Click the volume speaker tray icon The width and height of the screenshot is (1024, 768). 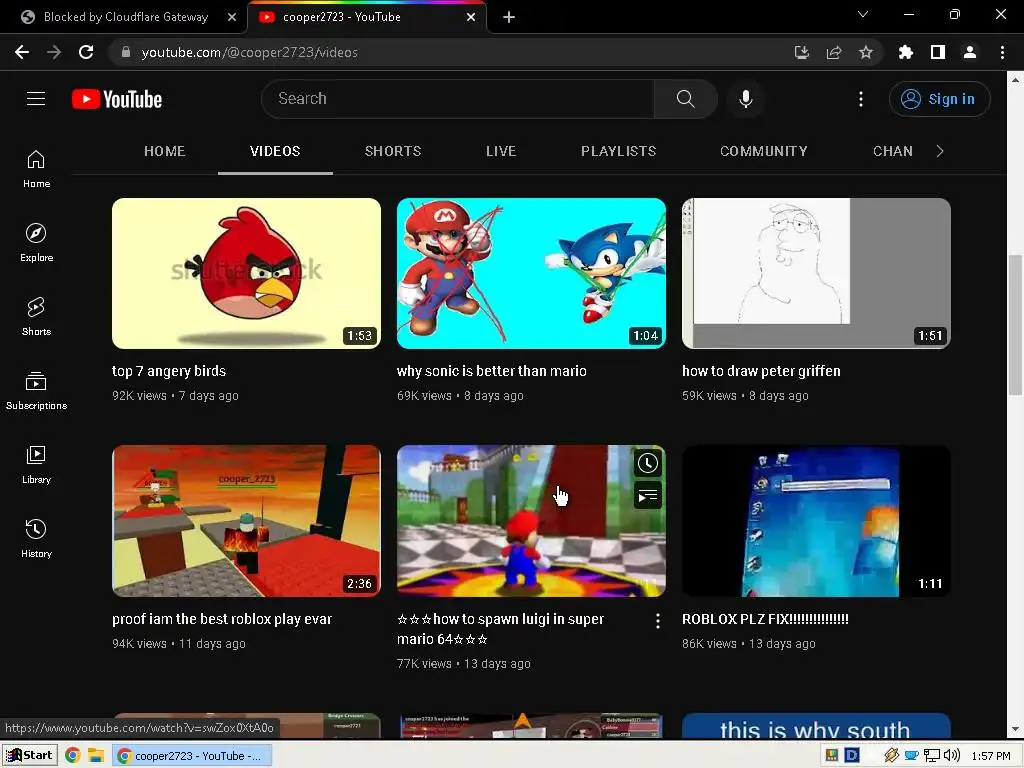point(952,756)
